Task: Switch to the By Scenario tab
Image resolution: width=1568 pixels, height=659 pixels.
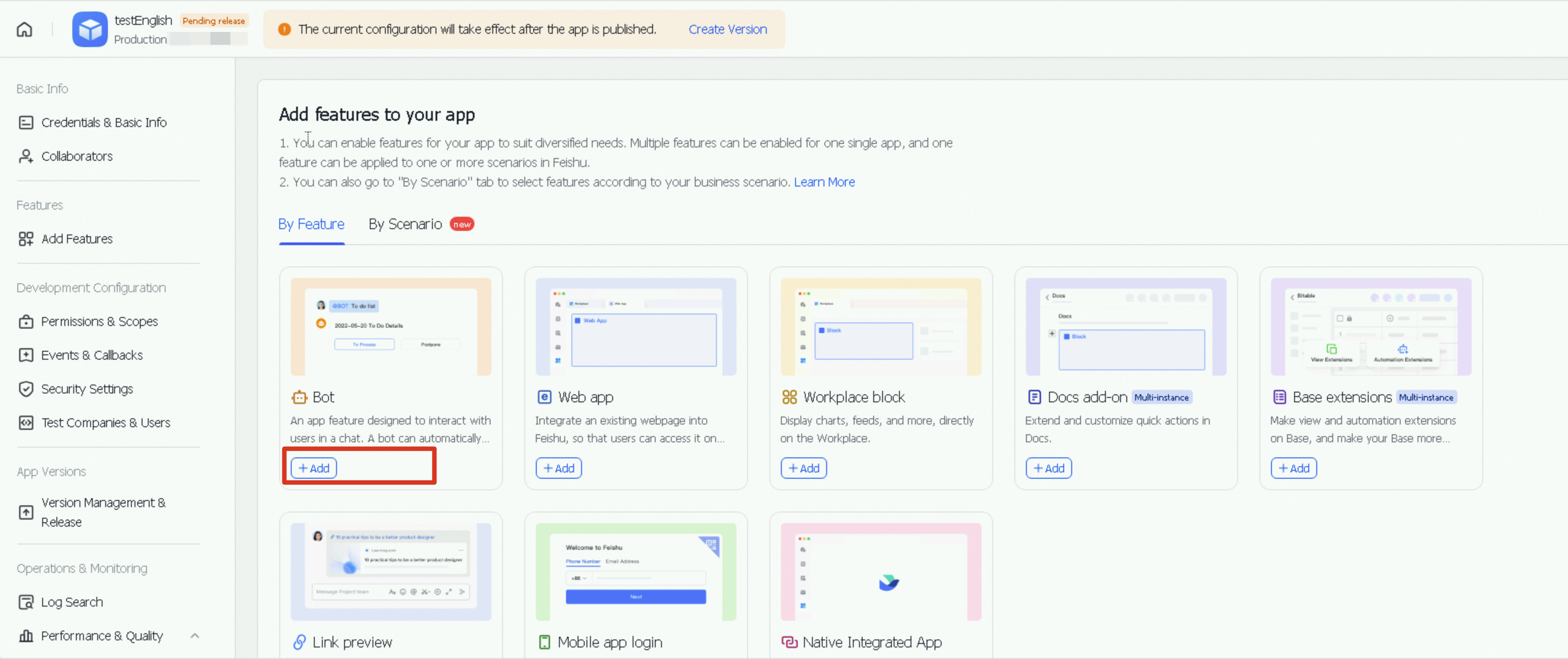Action: (405, 224)
